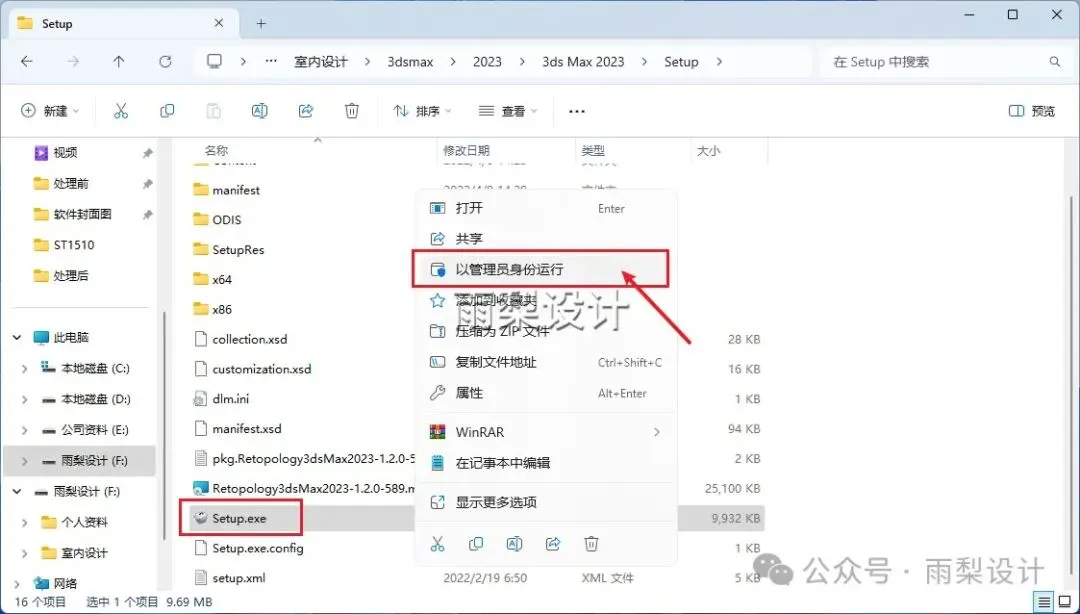Expand 公司资料 (E:) in the sidebar
The height and width of the screenshot is (614, 1080).
click(x=25, y=430)
